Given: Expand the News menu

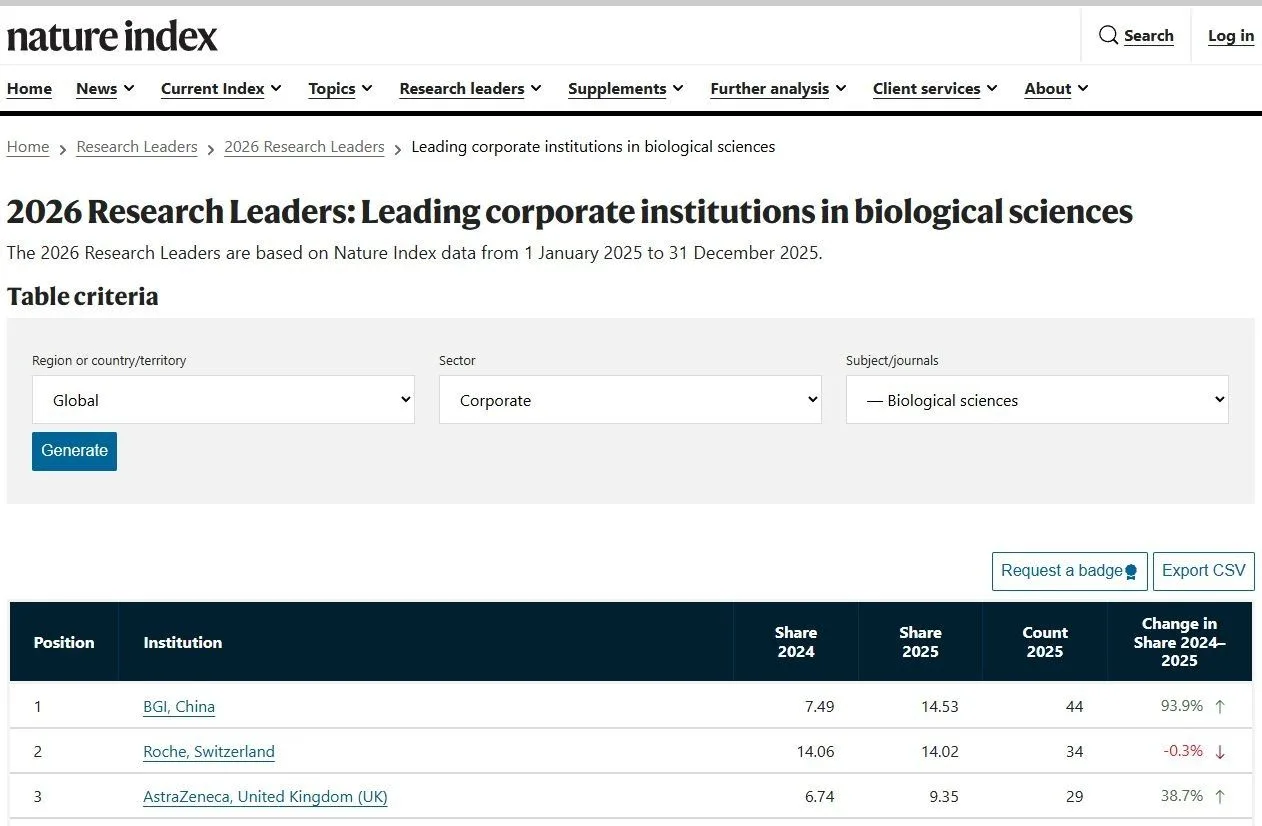Looking at the screenshot, I should coord(105,88).
